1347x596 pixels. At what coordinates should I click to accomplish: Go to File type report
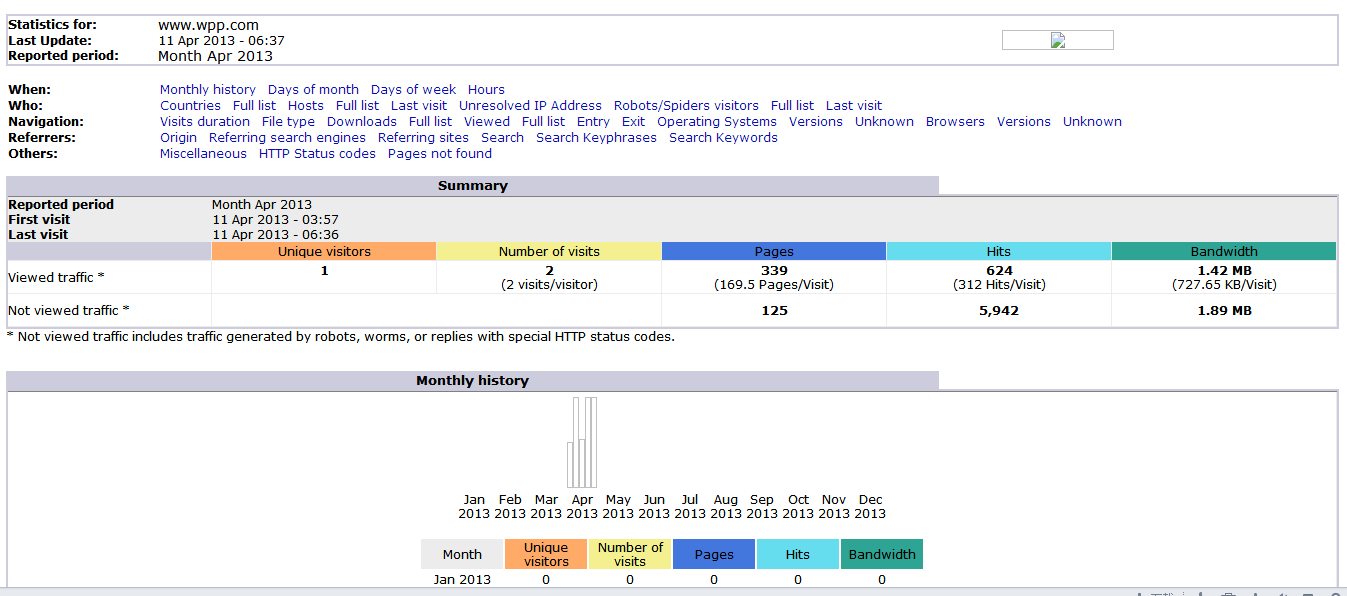(x=288, y=121)
